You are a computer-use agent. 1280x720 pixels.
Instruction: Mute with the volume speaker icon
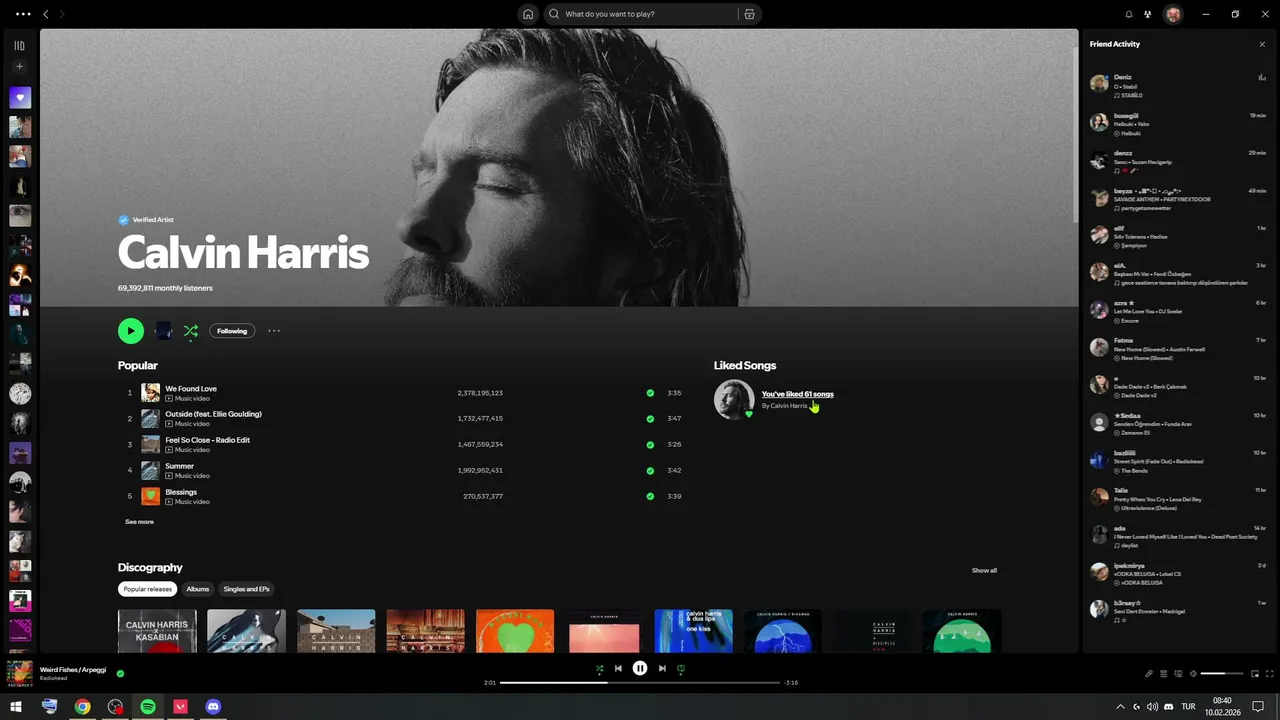click(x=1193, y=673)
